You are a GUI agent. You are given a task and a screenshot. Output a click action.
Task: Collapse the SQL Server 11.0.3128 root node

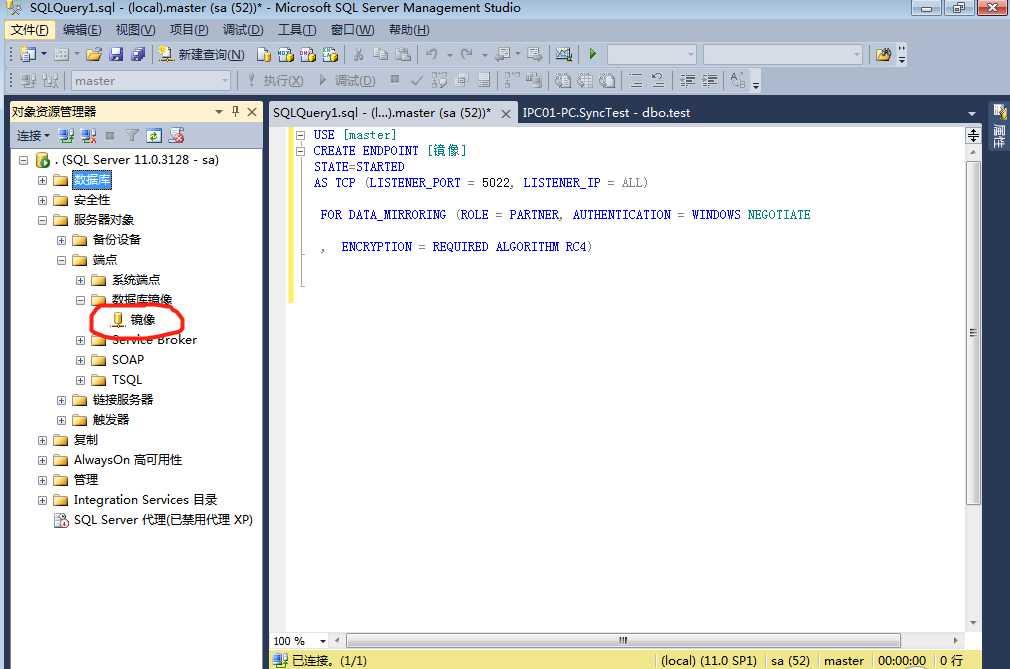(23, 160)
